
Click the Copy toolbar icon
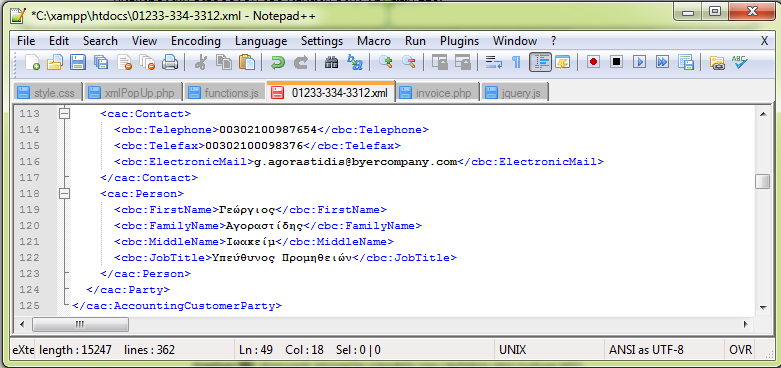[224, 62]
